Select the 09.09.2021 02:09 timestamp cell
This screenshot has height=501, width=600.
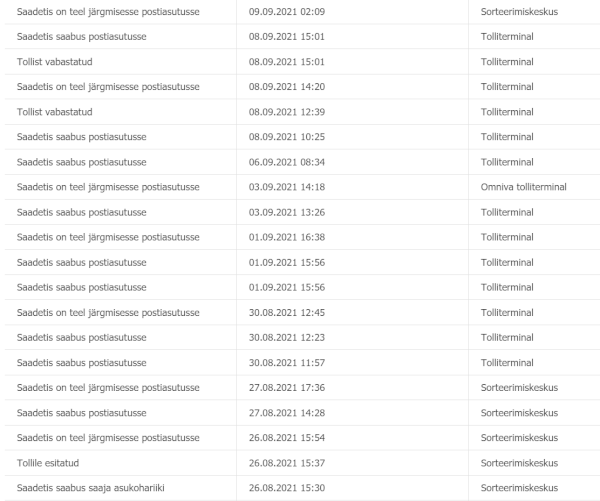287,12
